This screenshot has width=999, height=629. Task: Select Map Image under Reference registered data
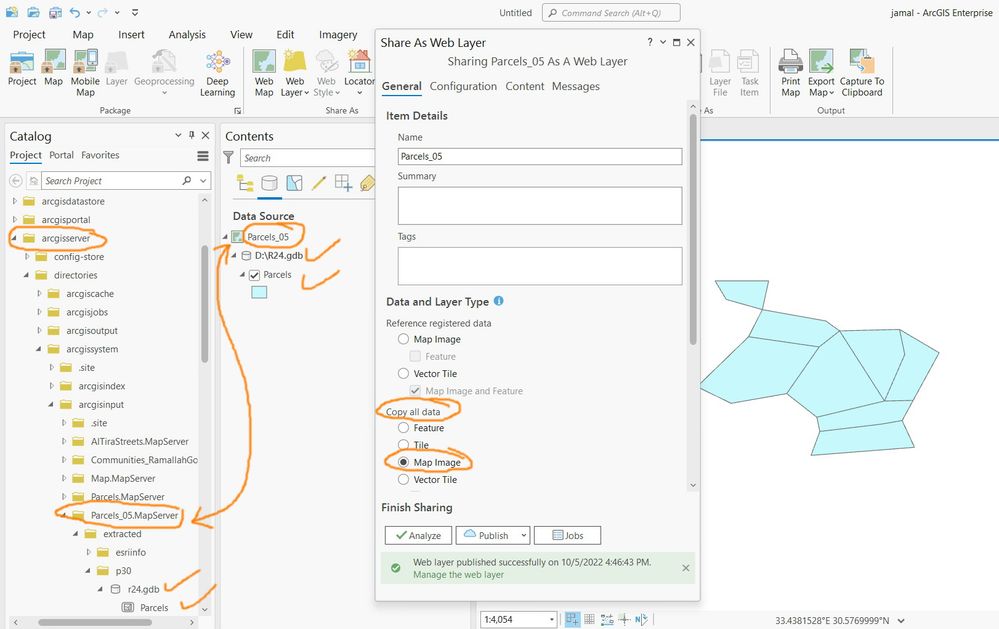click(x=403, y=339)
